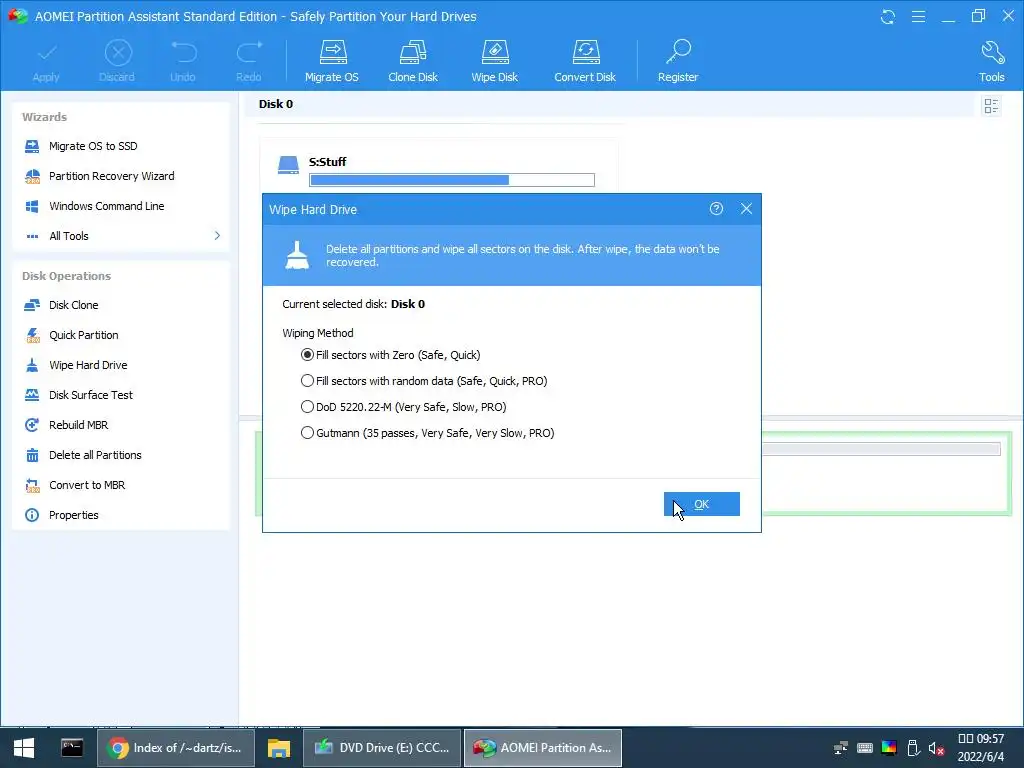The image size is (1024, 768).
Task: Switch to DVD Drive (E:) taskbar window
Action: tap(382, 748)
